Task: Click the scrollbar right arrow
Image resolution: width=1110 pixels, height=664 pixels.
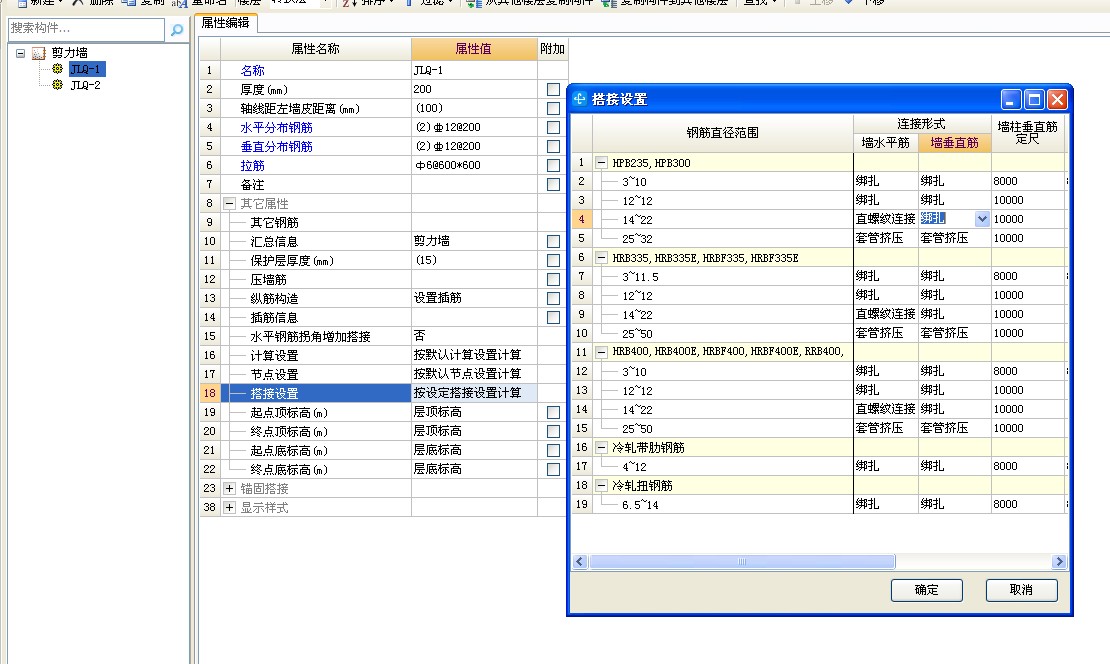Action: pyautogui.click(x=1059, y=562)
